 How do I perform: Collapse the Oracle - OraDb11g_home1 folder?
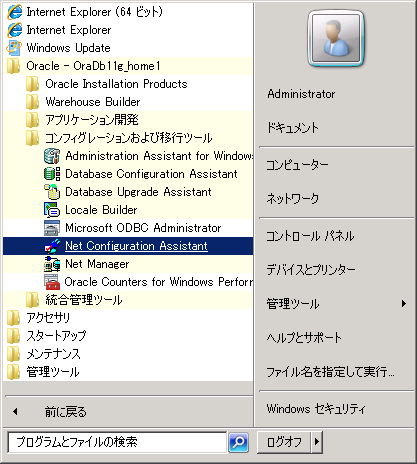(128, 66)
